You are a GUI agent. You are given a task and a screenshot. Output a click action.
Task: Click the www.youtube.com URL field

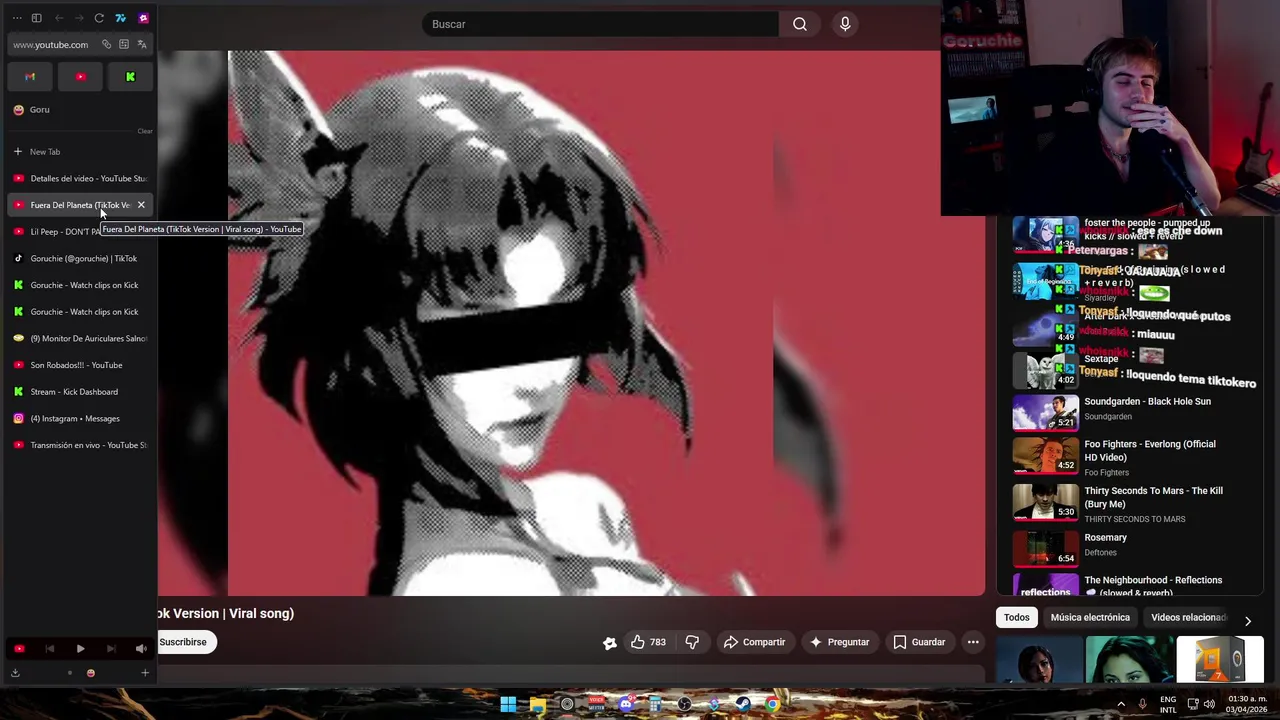coord(51,44)
